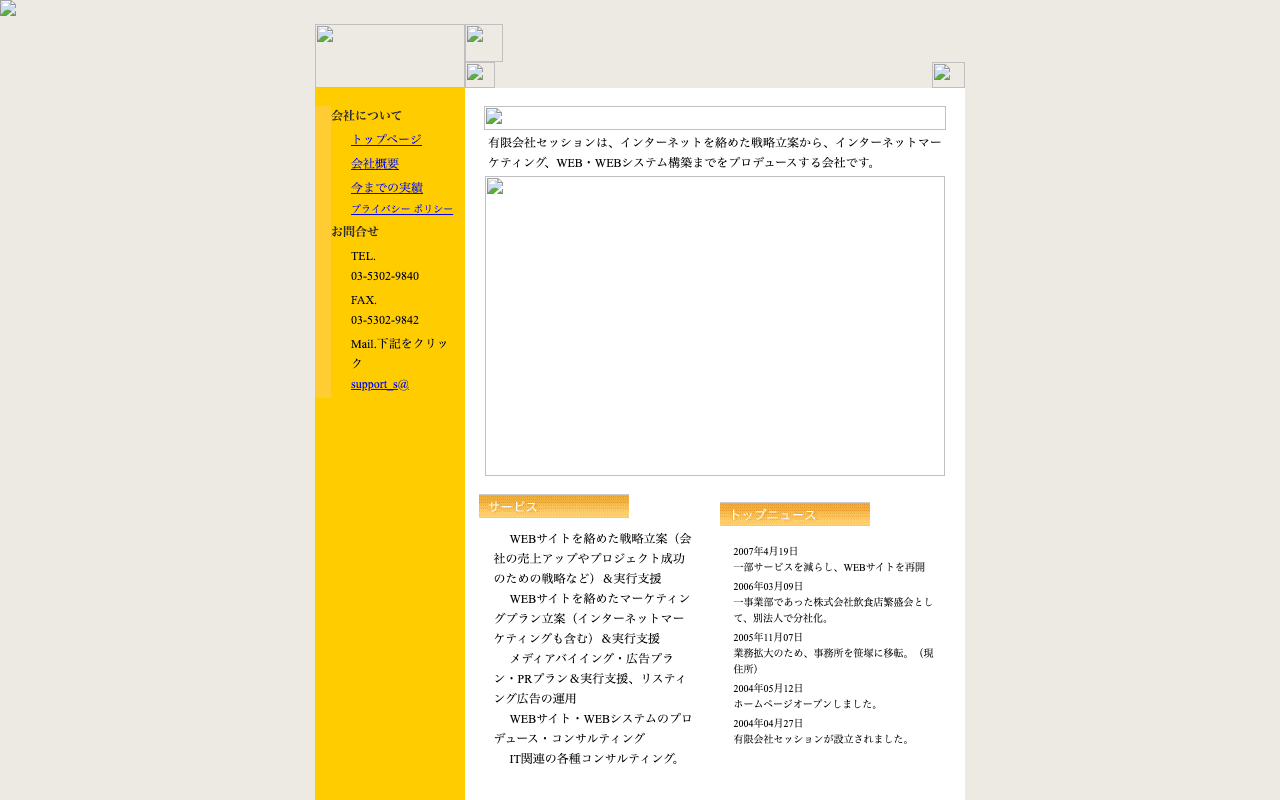Click the company logo image above the yellow sidebar
The height and width of the screenshot is (800, 1280).
(389, 56)
